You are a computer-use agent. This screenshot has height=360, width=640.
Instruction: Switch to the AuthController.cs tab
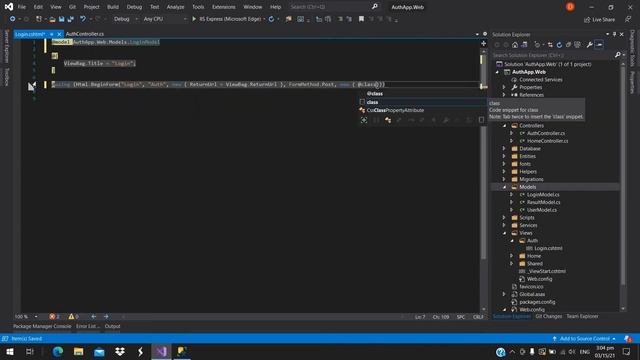85,34
